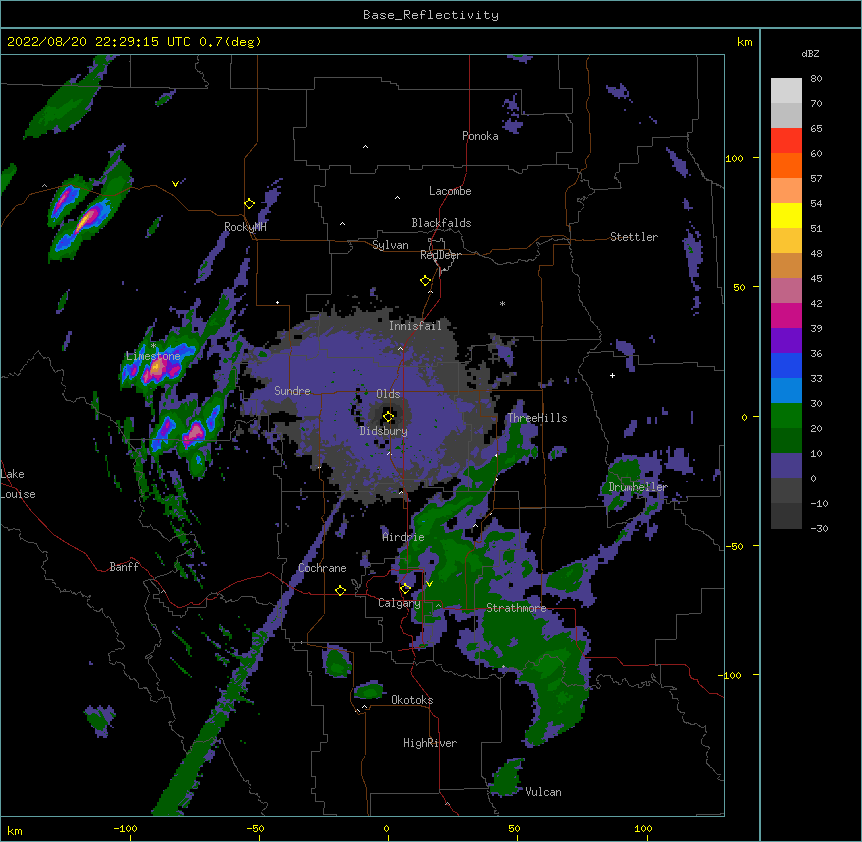Pick the indigo 0-10 dBZ legend swatch

[786, 466]
